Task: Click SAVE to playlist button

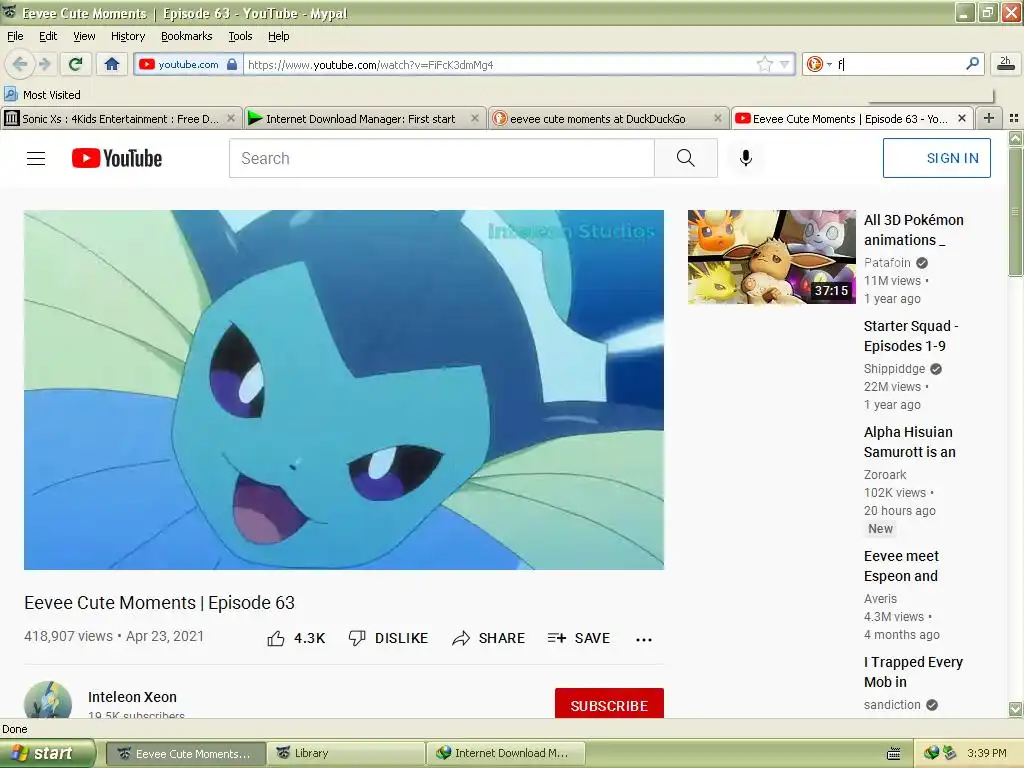Action: 579,638
